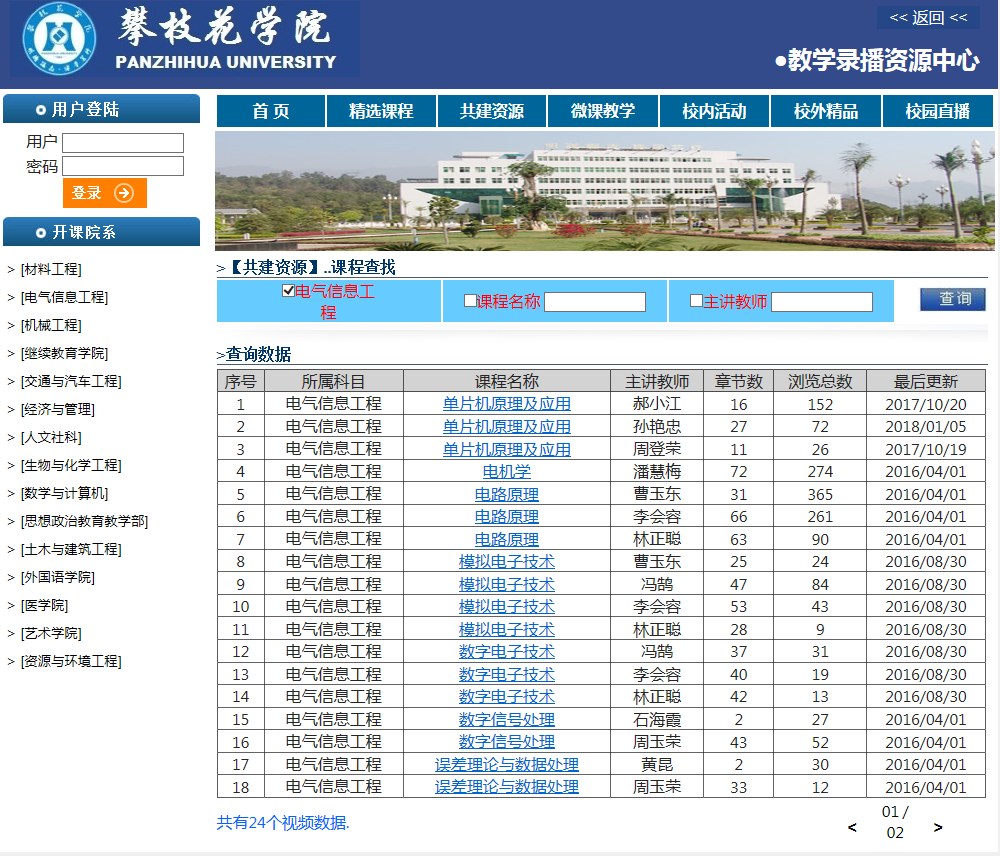Open 误差理论与数据处理 course by 黄昆
1000x856 pixels.
pyautogui.click(x=507, y=764)
